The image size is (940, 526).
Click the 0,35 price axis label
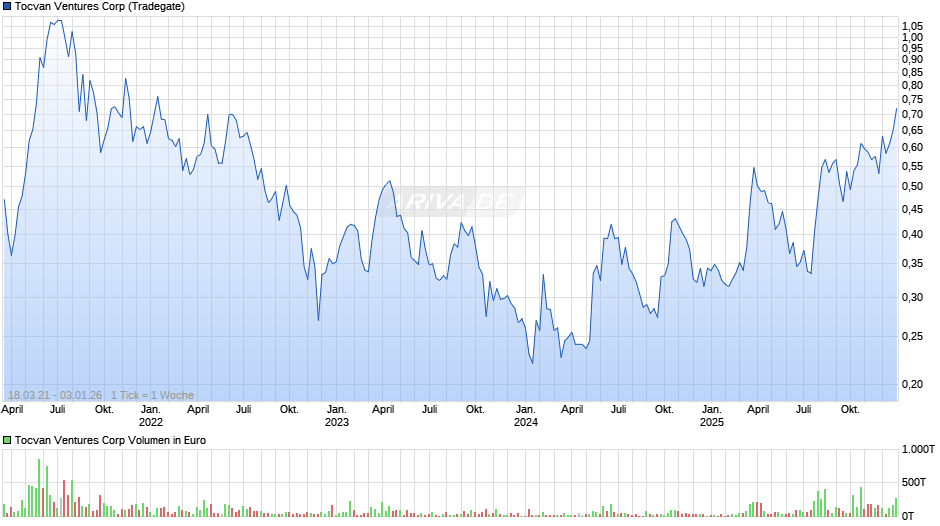[x=912, y=263]
